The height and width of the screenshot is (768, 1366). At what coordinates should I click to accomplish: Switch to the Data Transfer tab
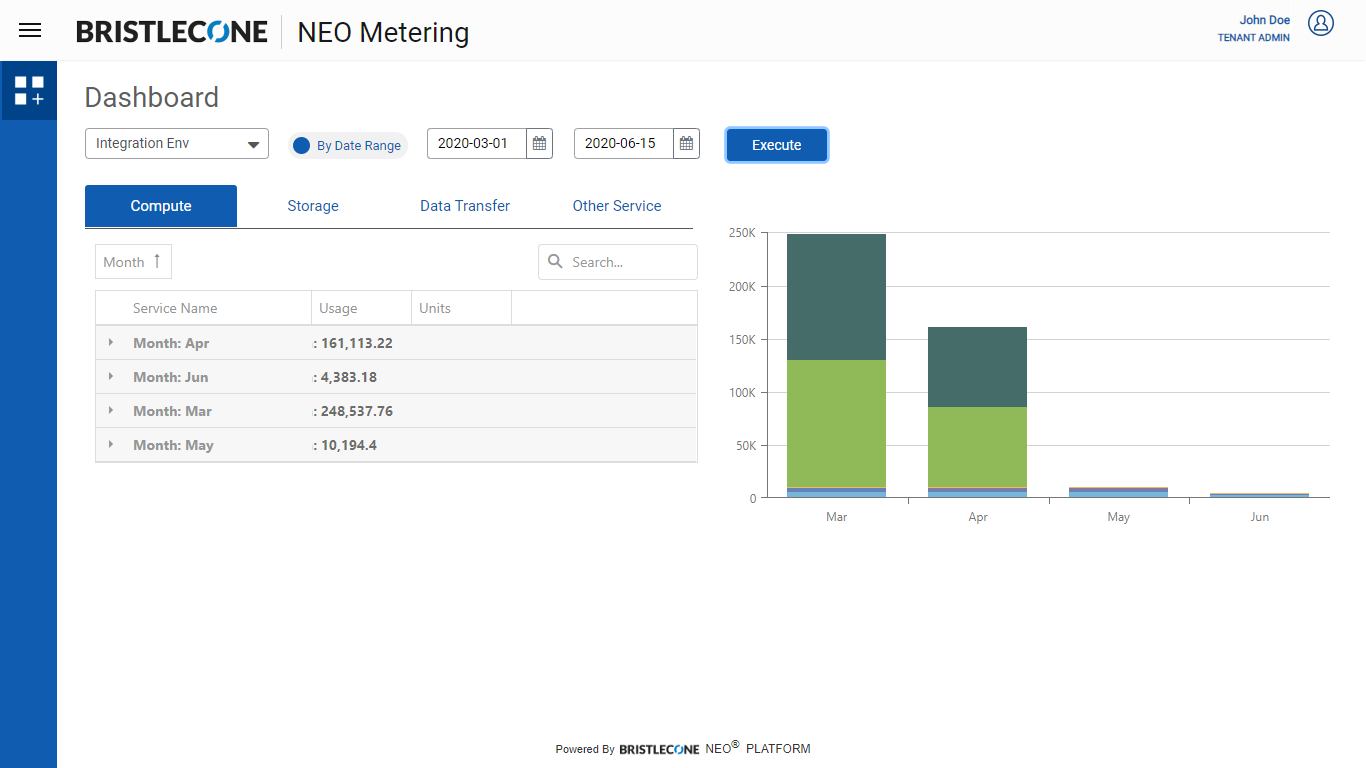coord(465,206)
